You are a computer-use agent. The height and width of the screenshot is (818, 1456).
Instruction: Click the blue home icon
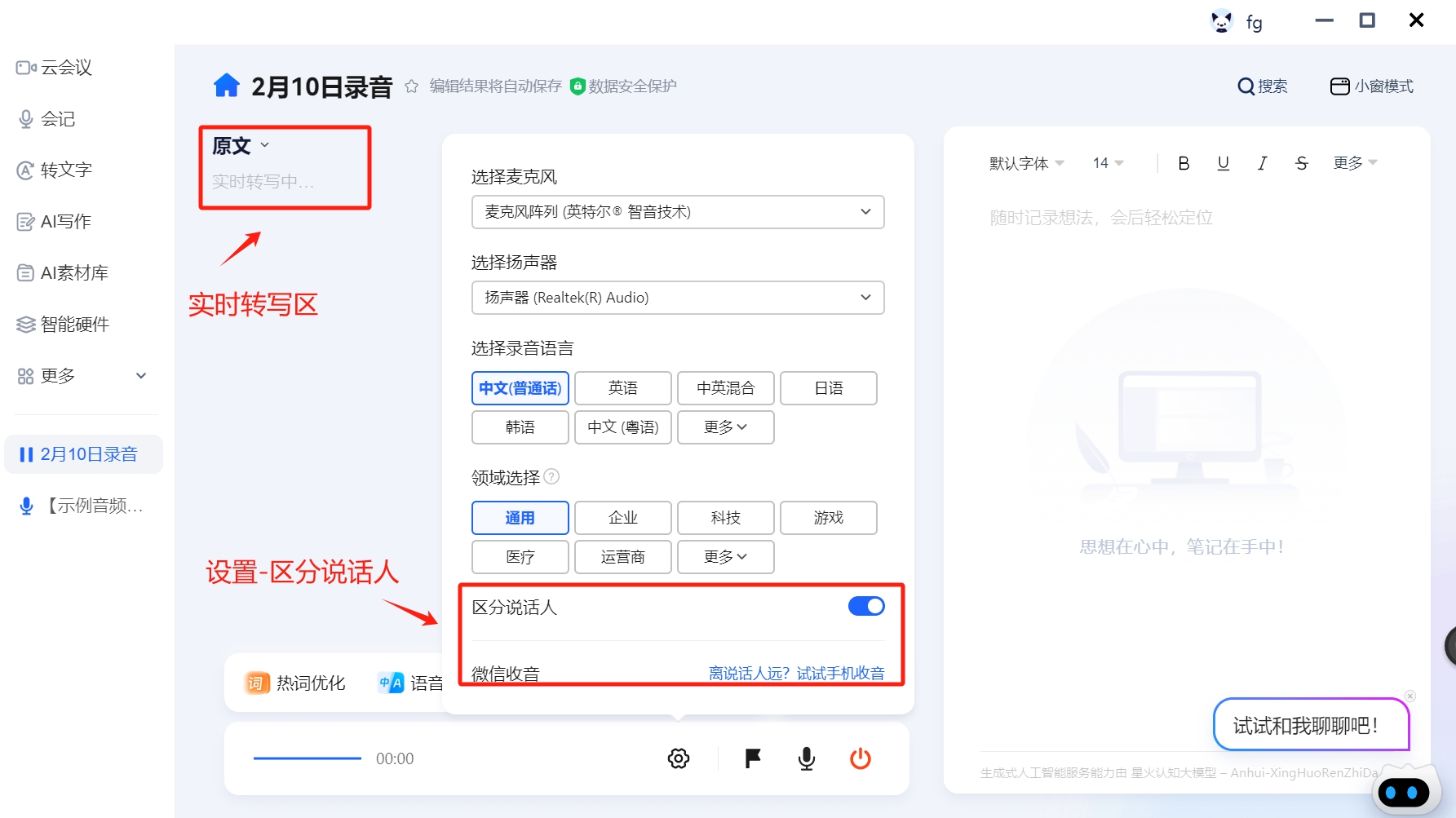point(226,86)
